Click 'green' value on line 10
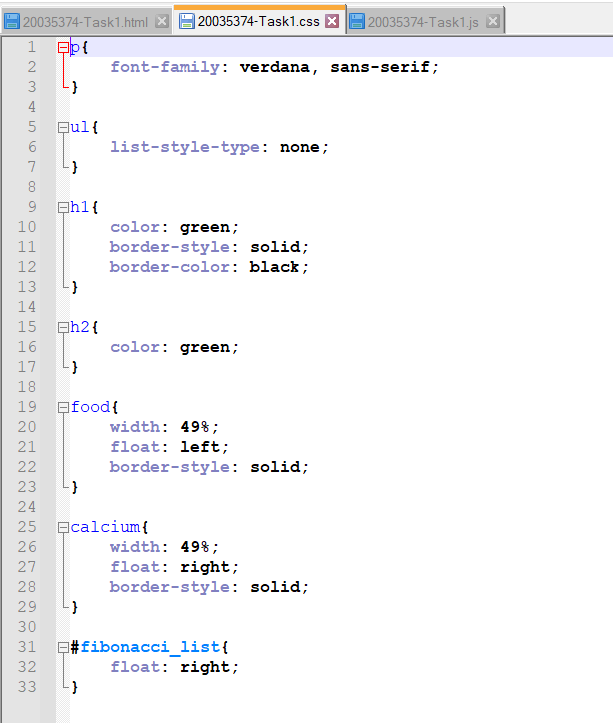 coord(205,227)
